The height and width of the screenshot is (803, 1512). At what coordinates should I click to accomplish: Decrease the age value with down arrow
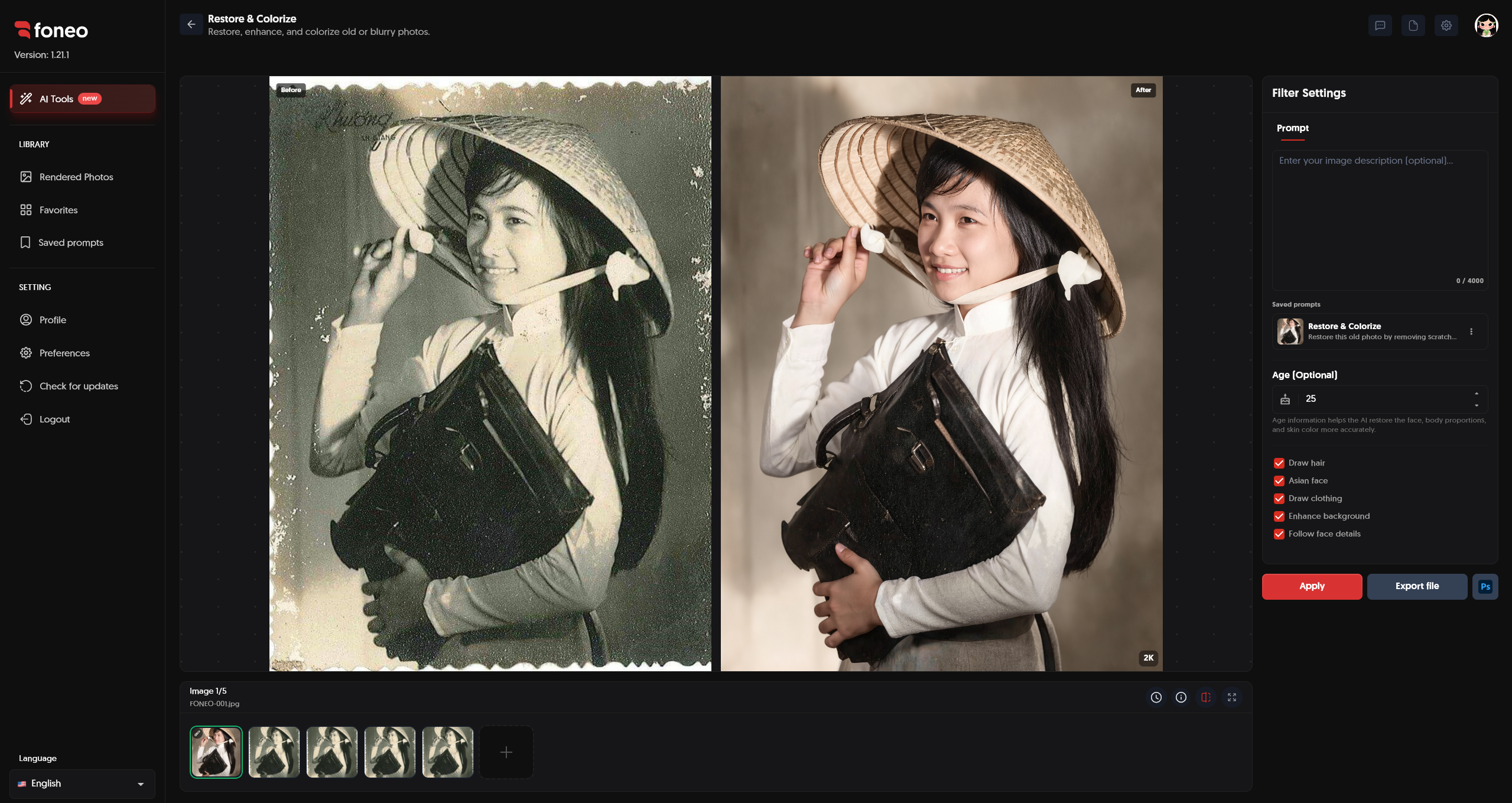(1477, 405)
